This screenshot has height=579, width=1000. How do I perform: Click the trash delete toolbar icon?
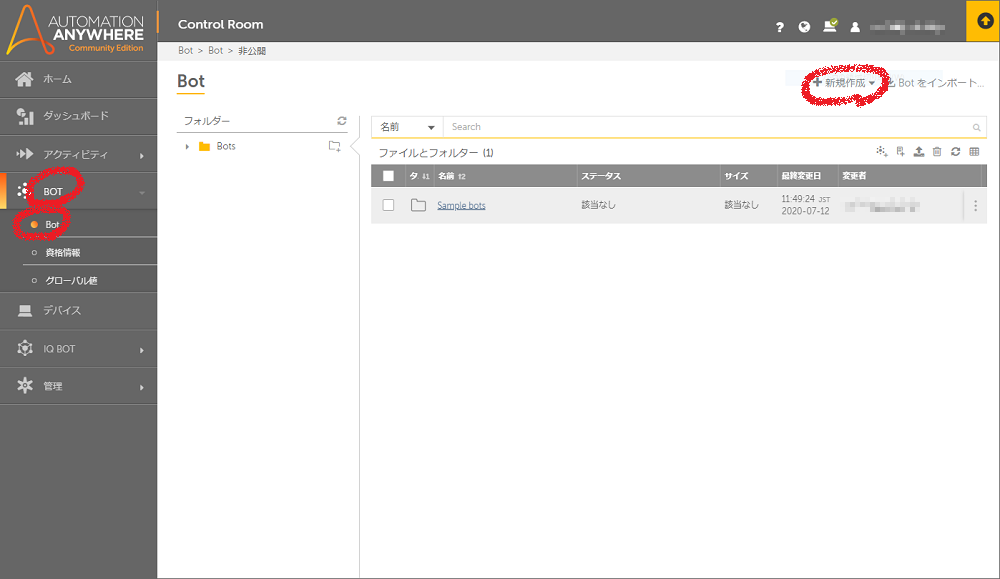[937, 152]
